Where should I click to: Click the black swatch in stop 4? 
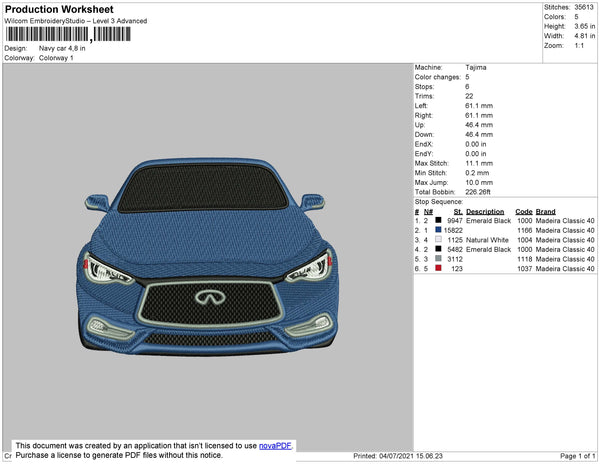tap(438, 249)
